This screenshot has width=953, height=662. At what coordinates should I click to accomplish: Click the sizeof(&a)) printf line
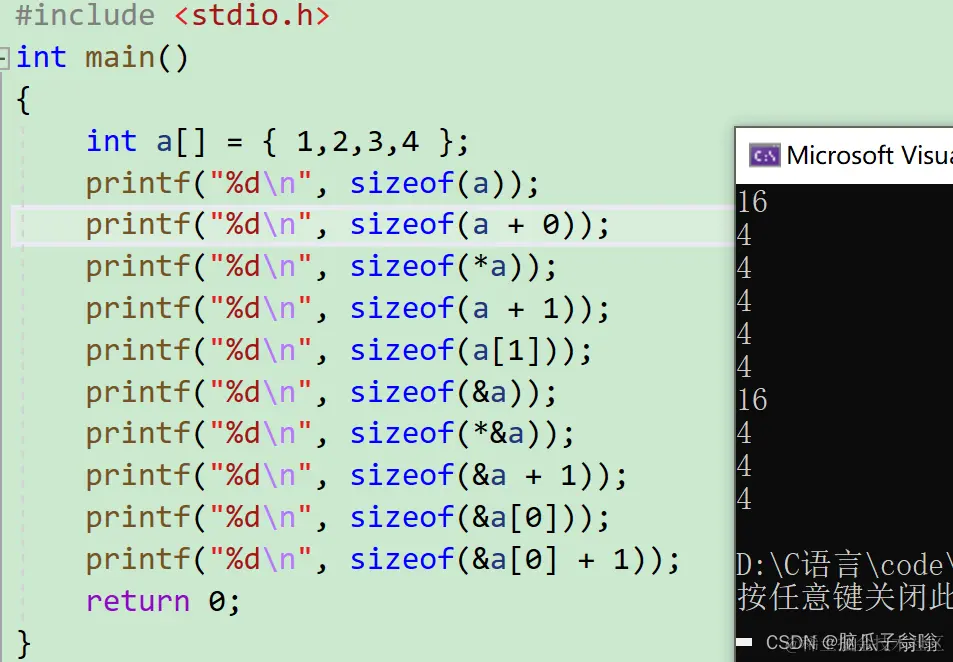(x=320, y=393)
